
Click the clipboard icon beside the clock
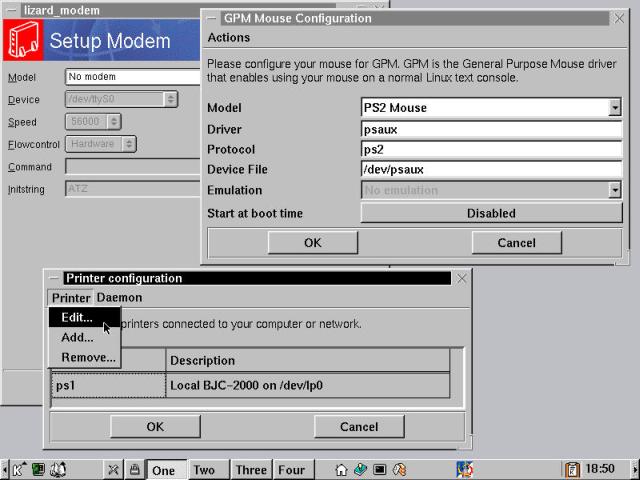573,469
